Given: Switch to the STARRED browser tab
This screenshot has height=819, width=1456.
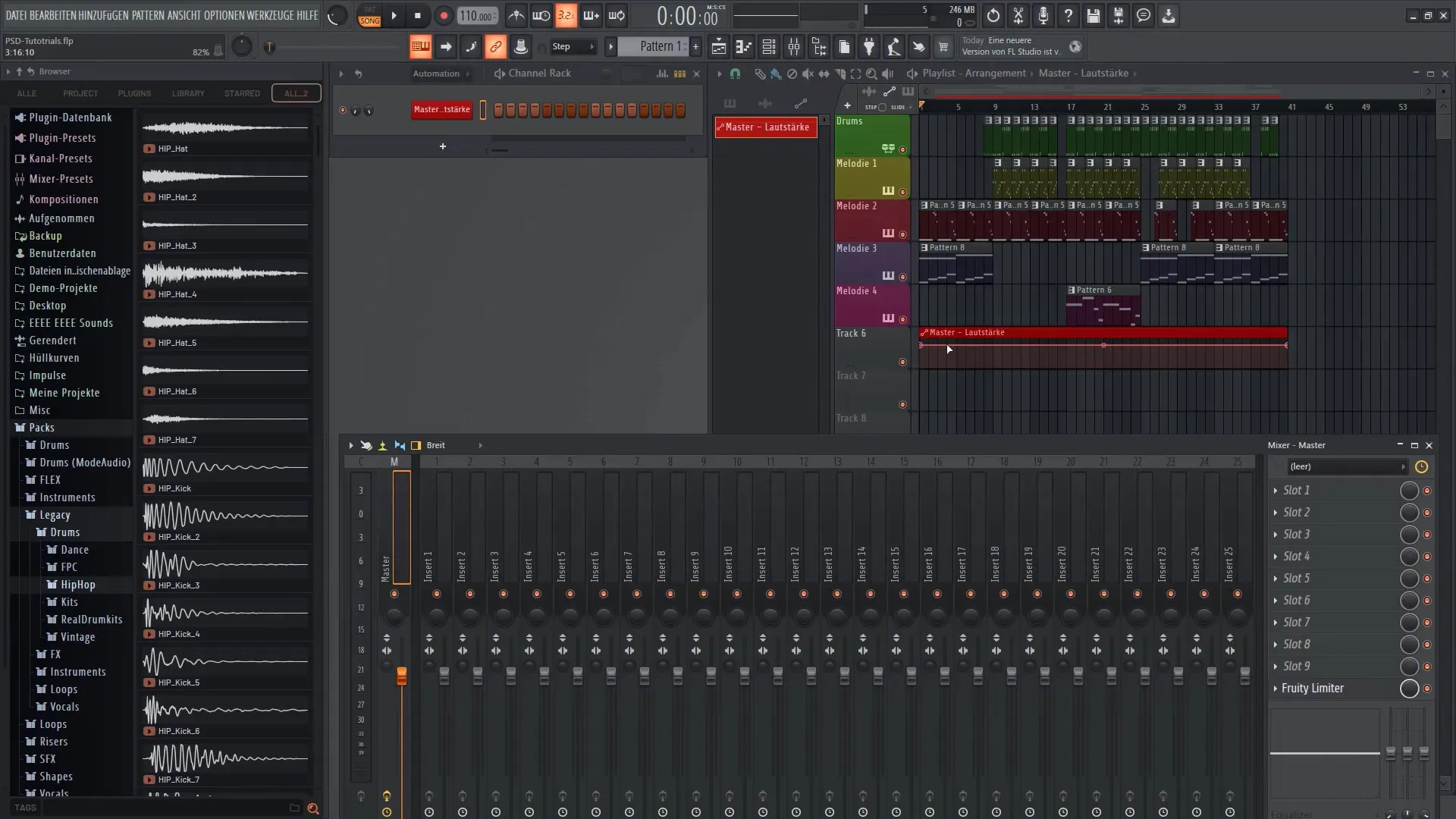Looking at the screenshot, I should point(242,93).
